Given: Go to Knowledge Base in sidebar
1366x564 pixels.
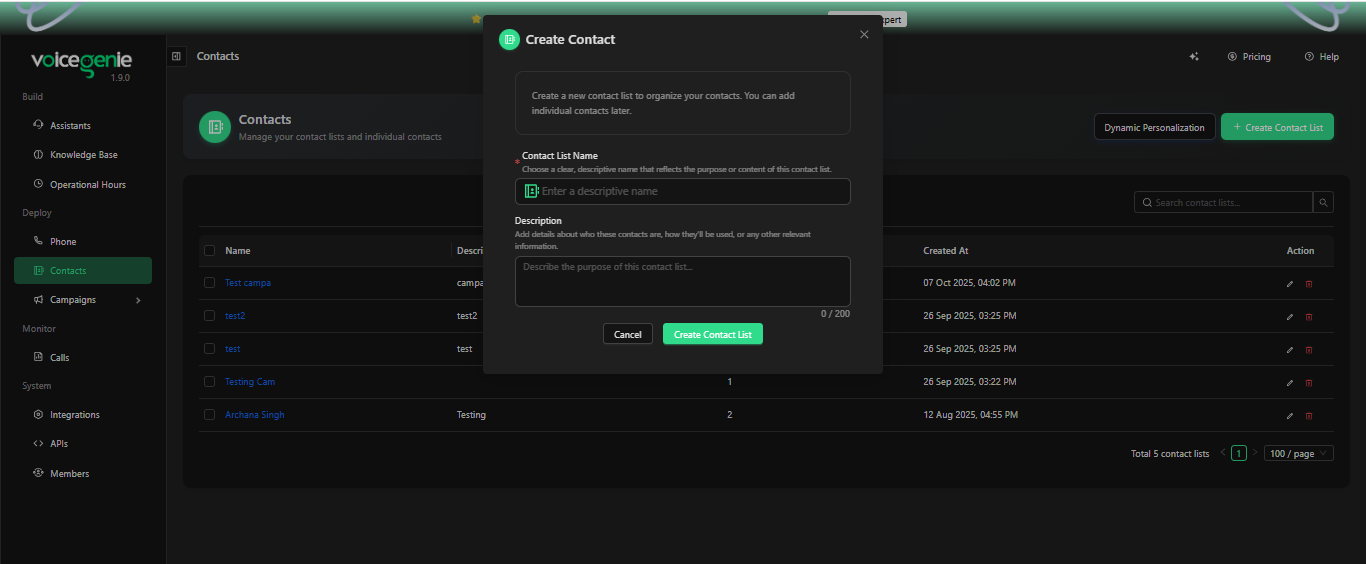Looking at the screenshot, I should [x=83, y=155].
